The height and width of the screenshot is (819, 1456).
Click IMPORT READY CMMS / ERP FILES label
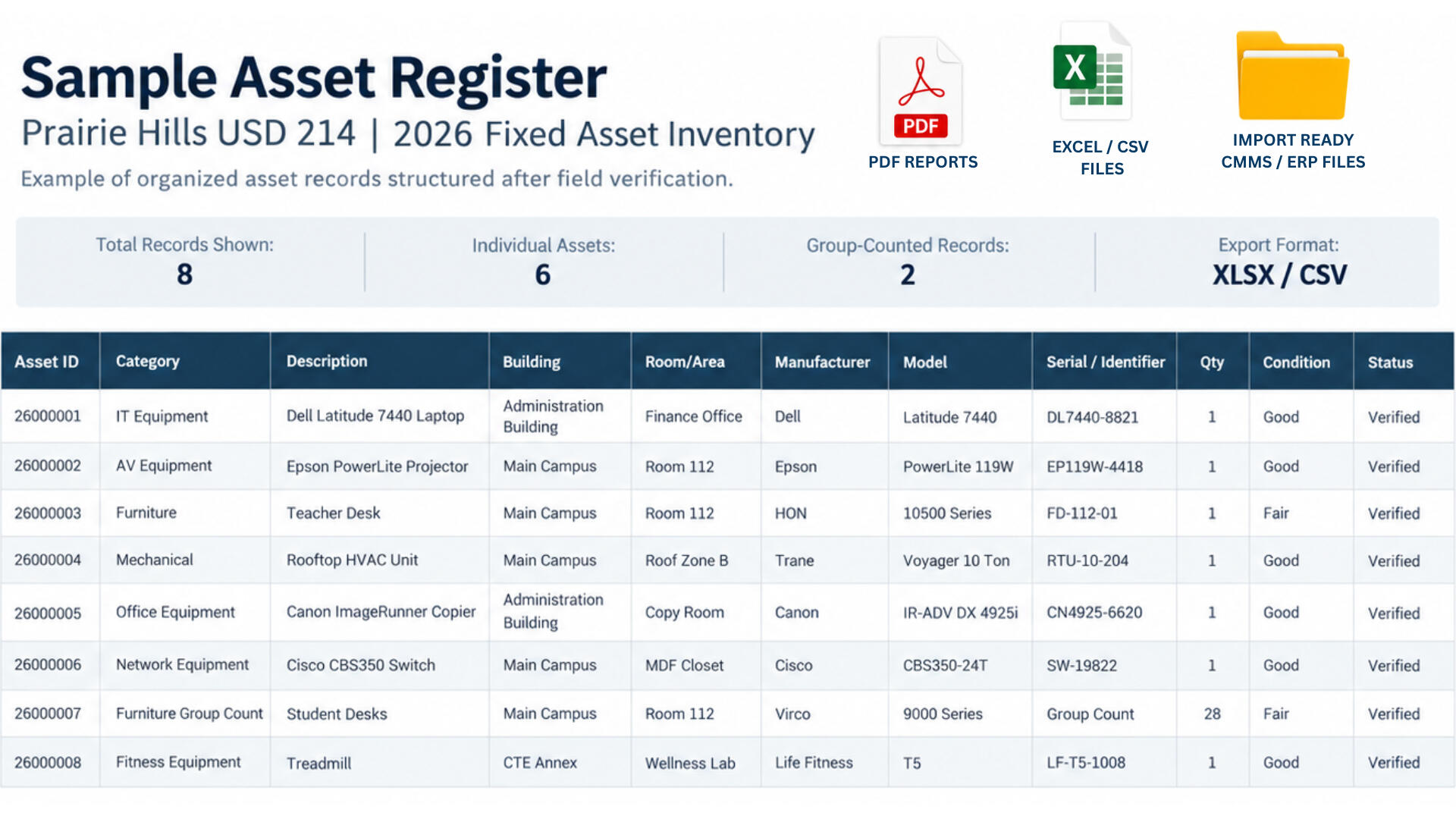point(1293,151)
